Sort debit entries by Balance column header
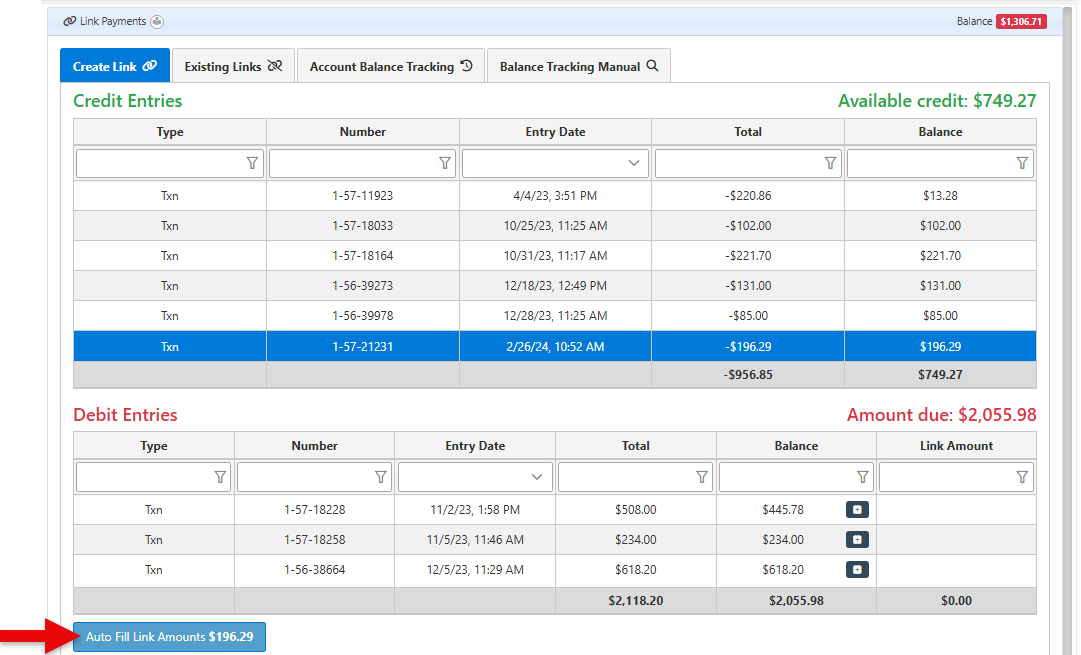This screenshot has height=655, width=1081. tap(796, 446)
